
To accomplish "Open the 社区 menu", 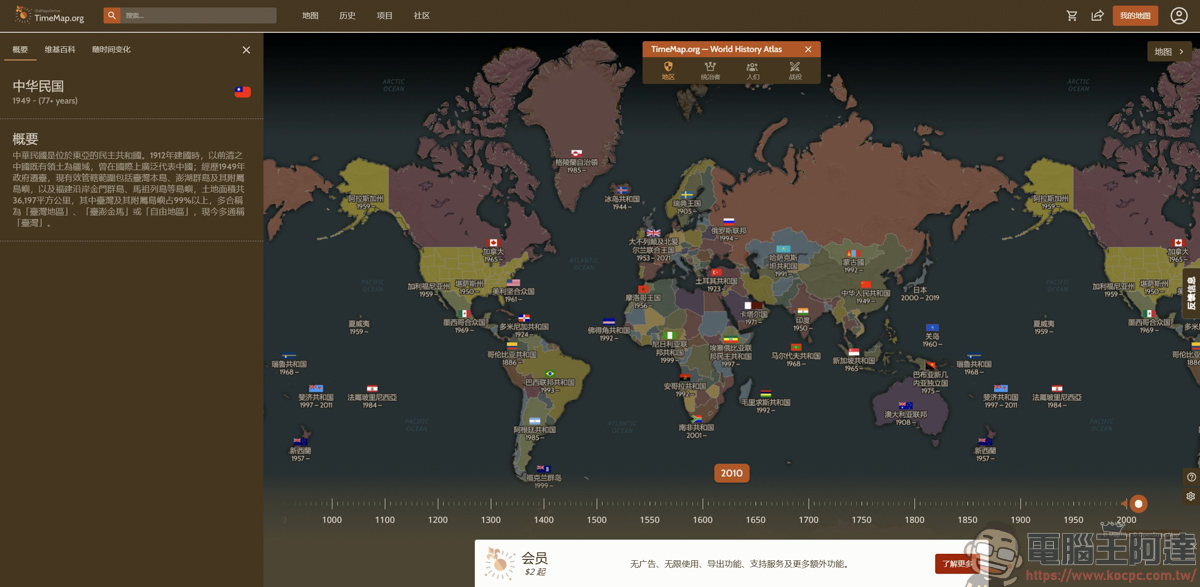I will (422, 16).
